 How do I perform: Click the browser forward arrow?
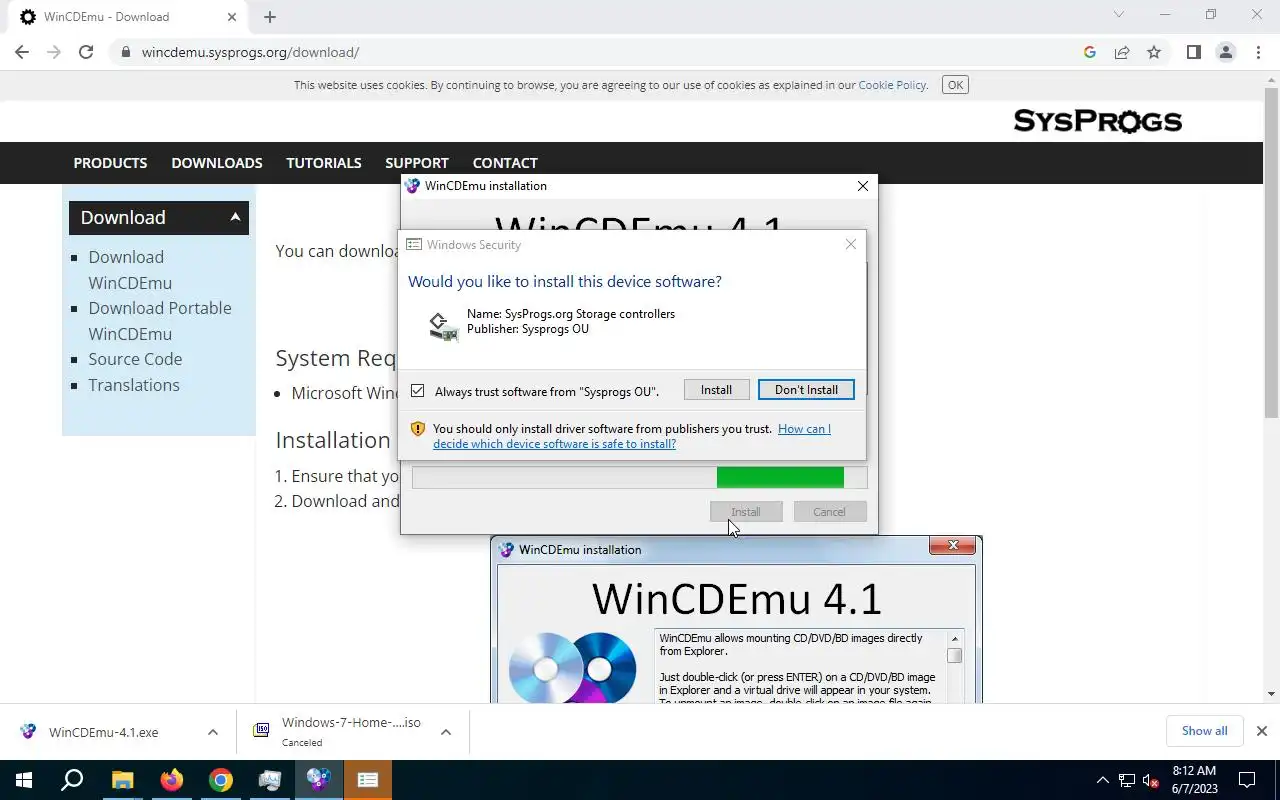click(54, 52)
